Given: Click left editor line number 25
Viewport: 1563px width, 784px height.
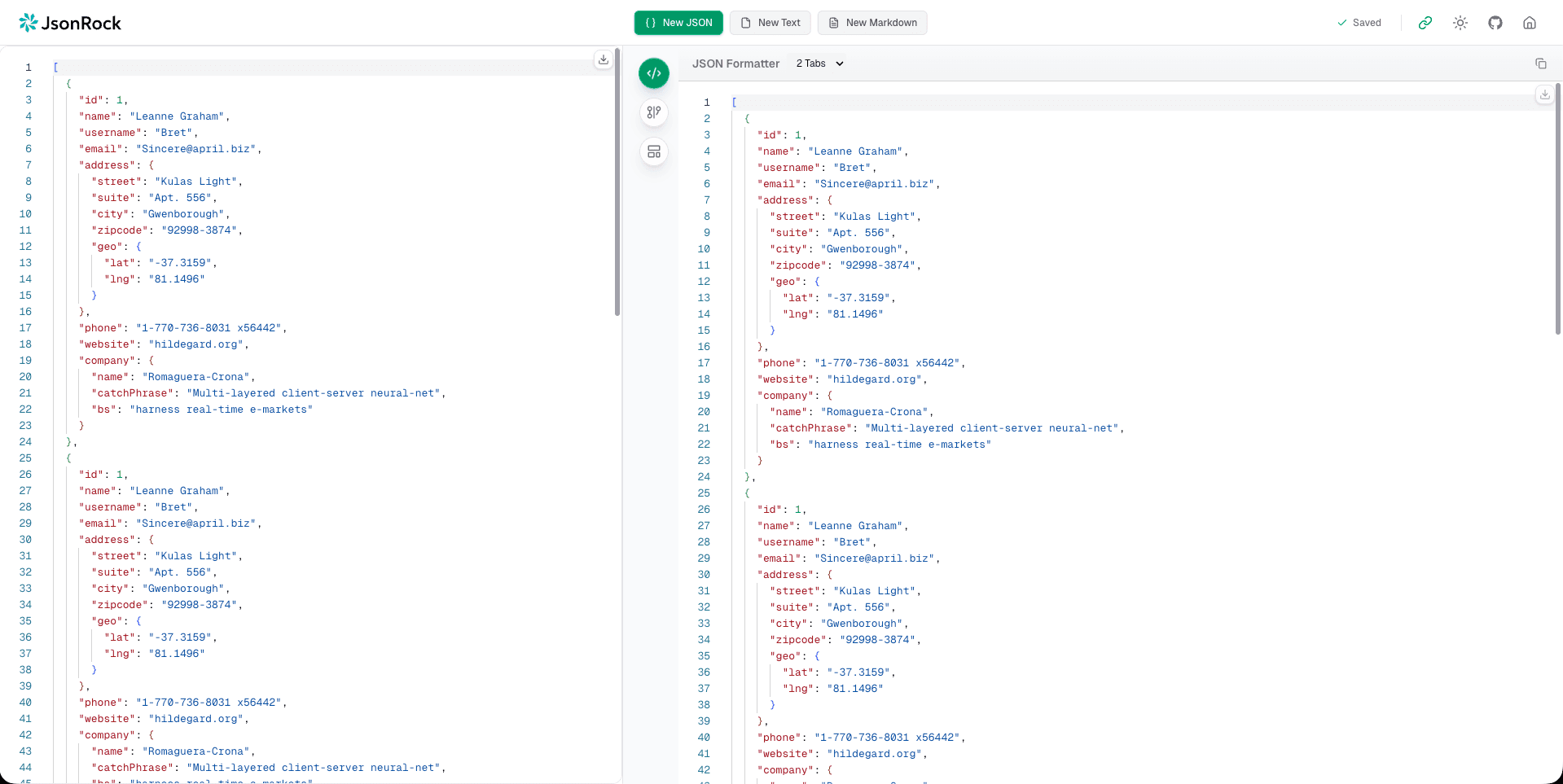Looking at the screenshot, I should click(x=25, y=458).
